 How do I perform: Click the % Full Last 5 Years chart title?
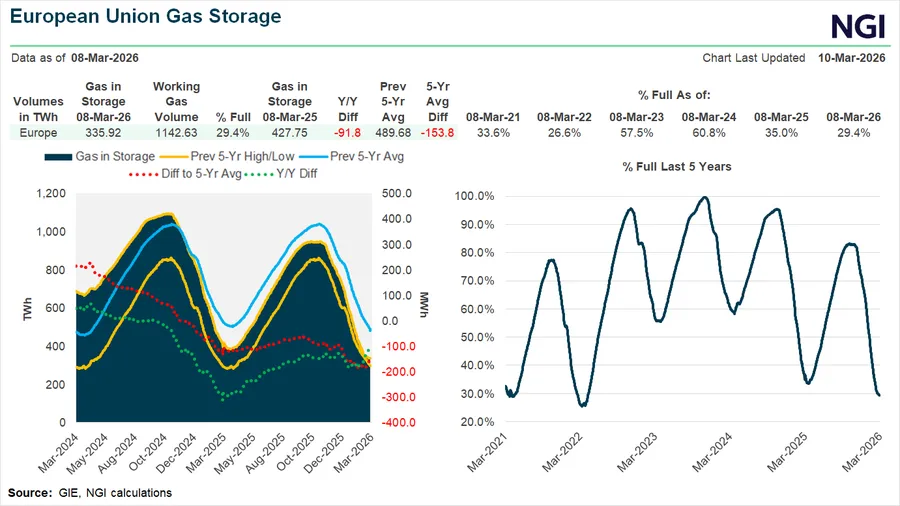676,166
